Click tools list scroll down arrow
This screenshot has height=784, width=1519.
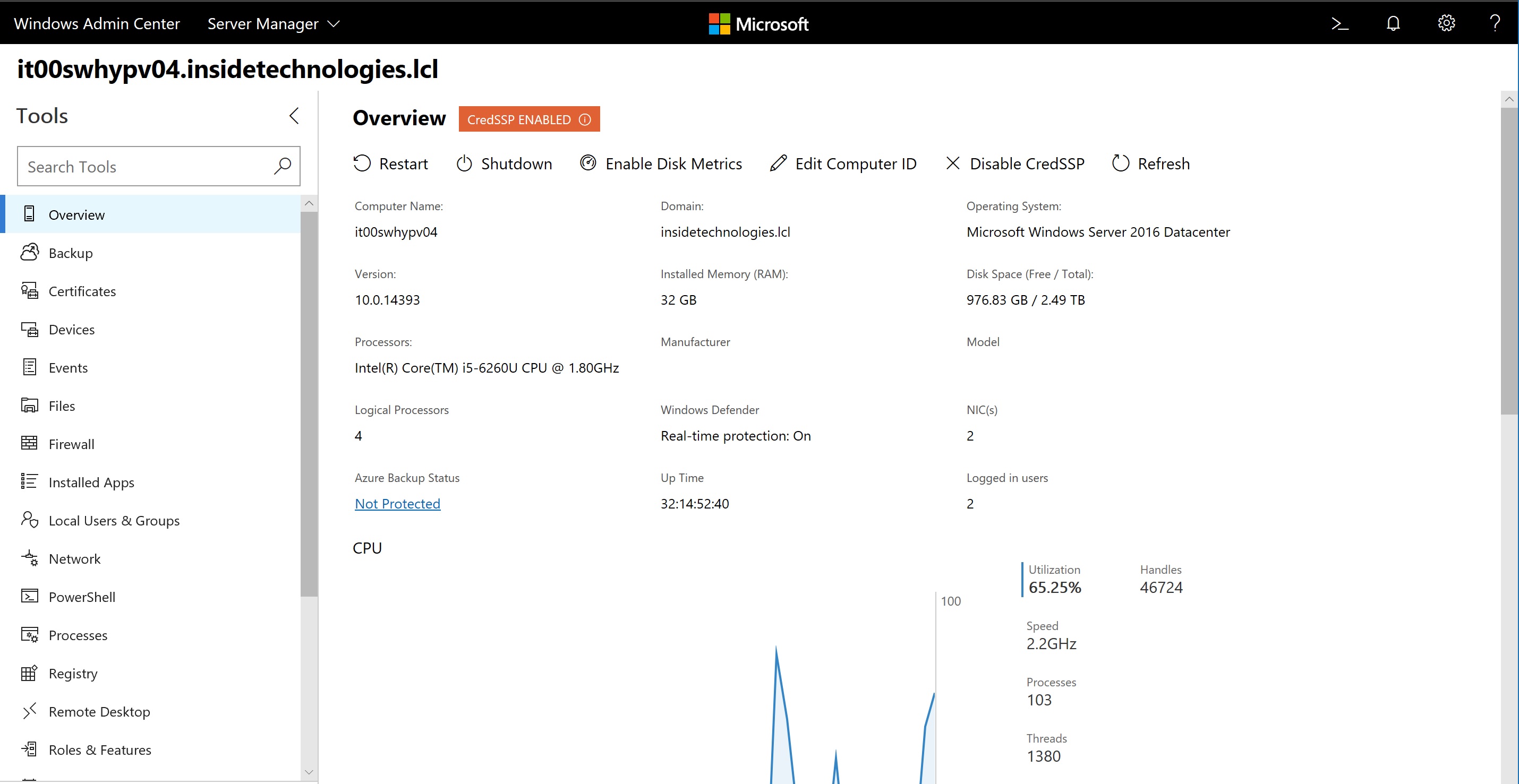pos(309,772)
